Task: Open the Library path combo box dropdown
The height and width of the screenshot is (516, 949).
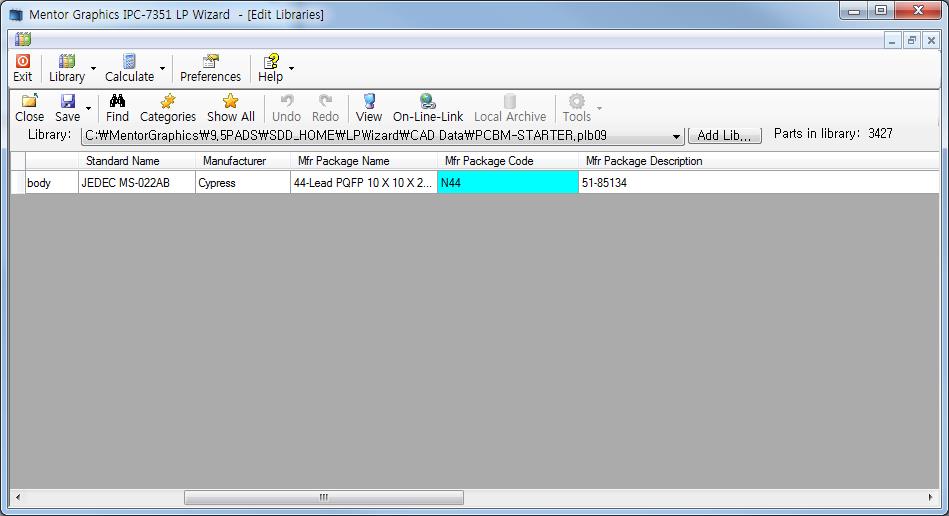Action: click(676, 136)
